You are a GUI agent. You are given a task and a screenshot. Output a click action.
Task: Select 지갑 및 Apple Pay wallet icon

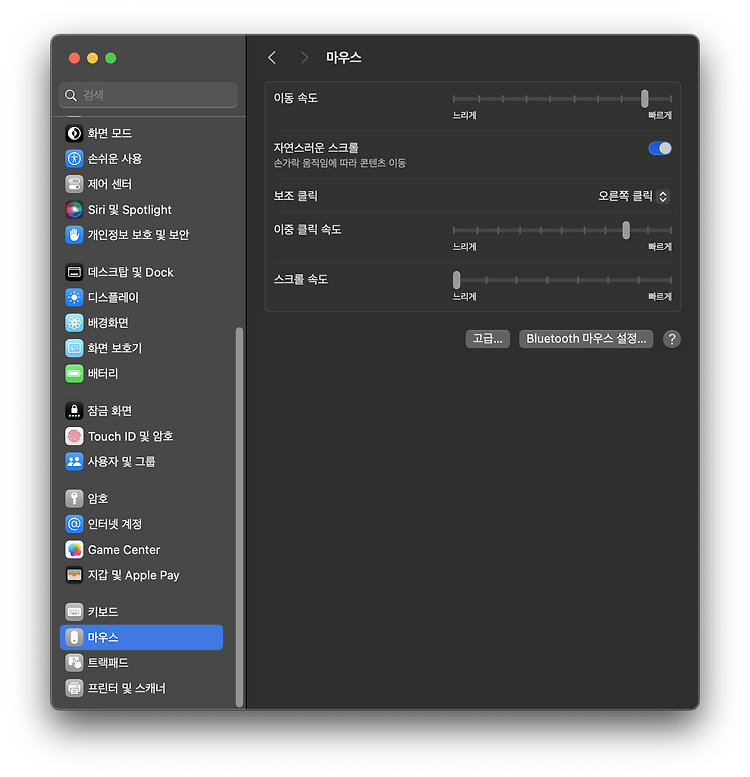(x=74, y=575)
